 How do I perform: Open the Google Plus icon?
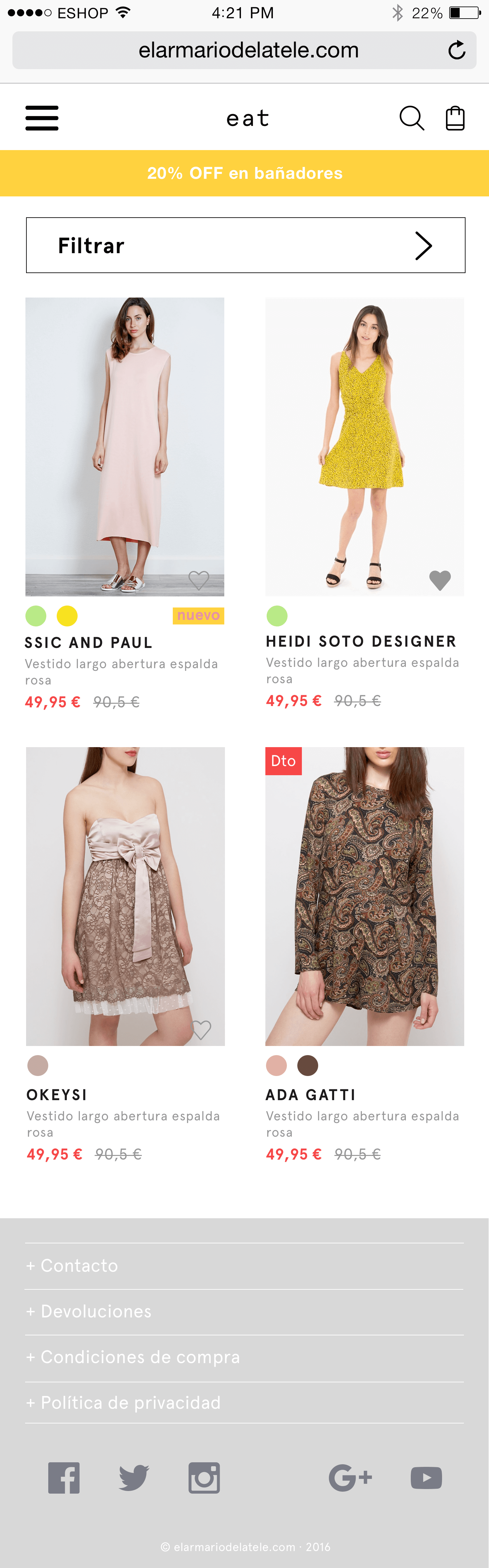350,1477
